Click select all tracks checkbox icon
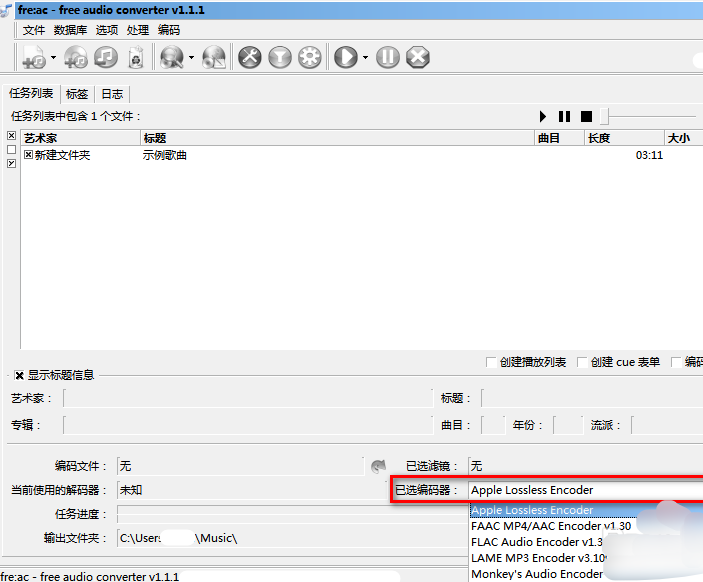This screenshot has height=582, width=703. [12, 135]
